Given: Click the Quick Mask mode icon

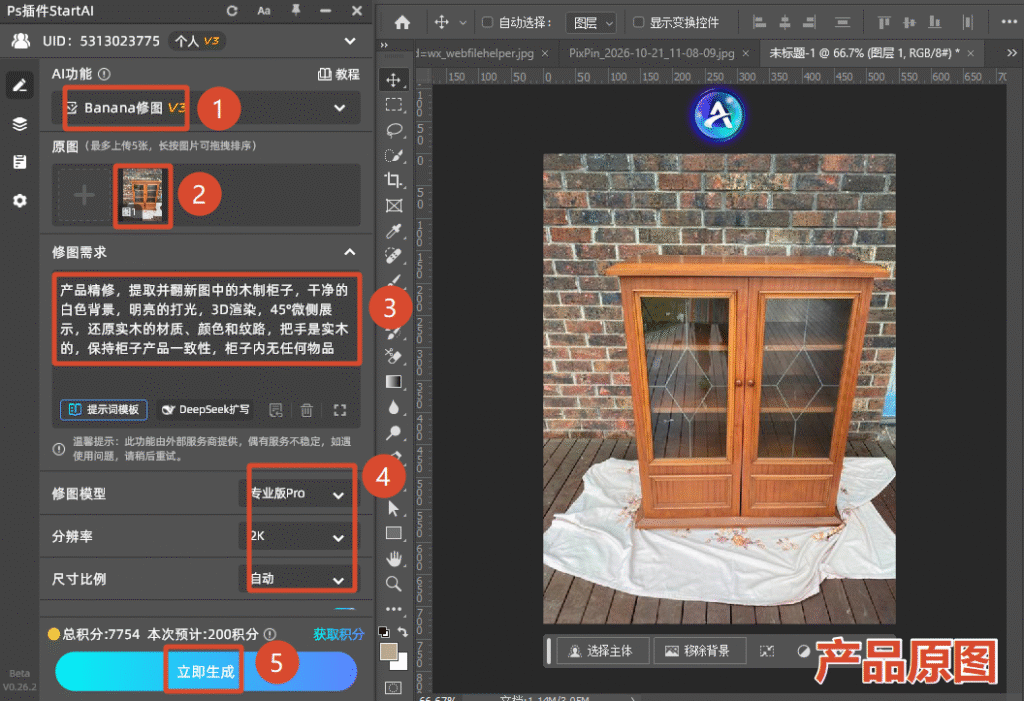Looking at the screenshot, I should pos(393,687).
